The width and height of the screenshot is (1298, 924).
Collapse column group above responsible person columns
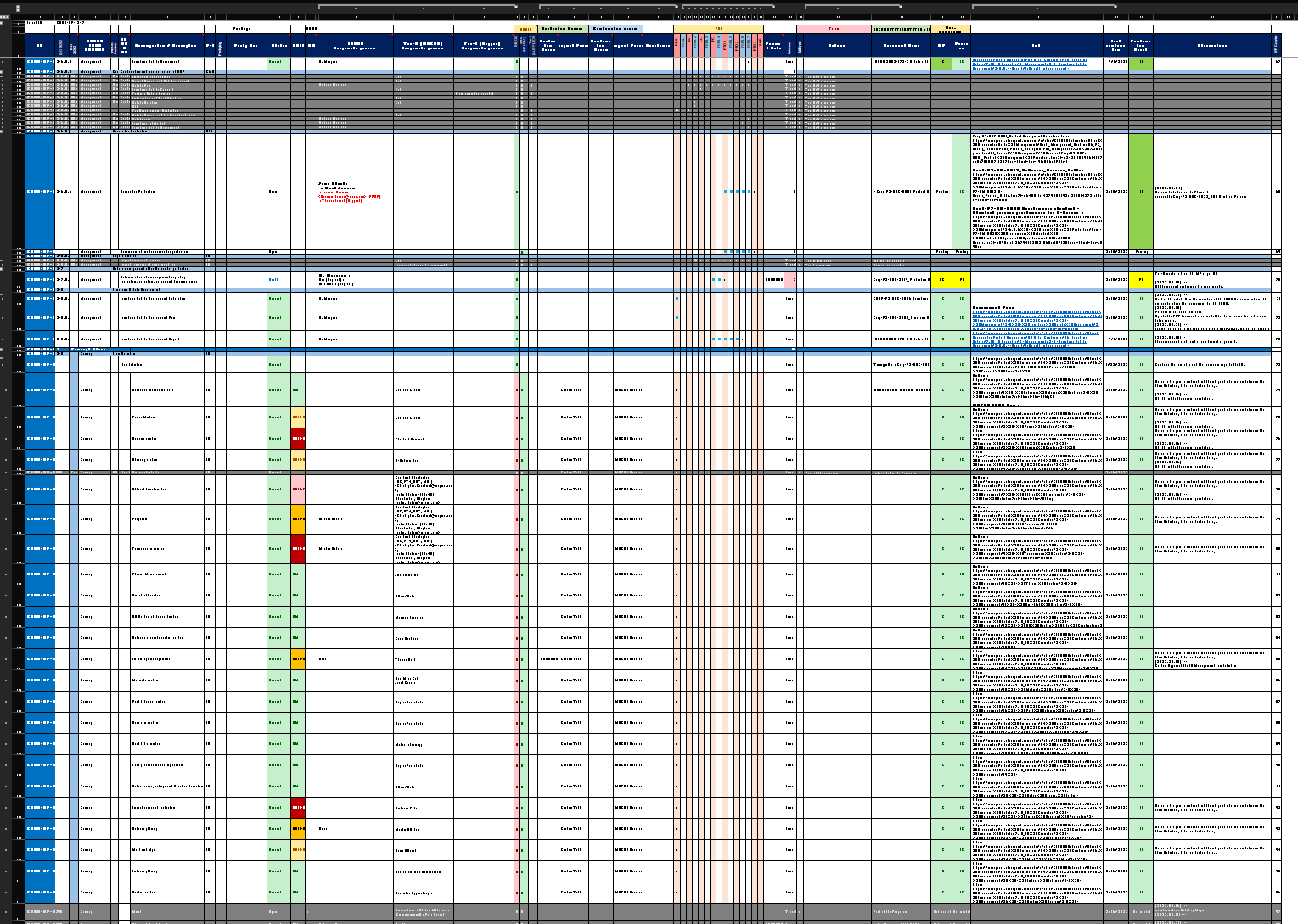pyautogui.click(x=515, y=7)
